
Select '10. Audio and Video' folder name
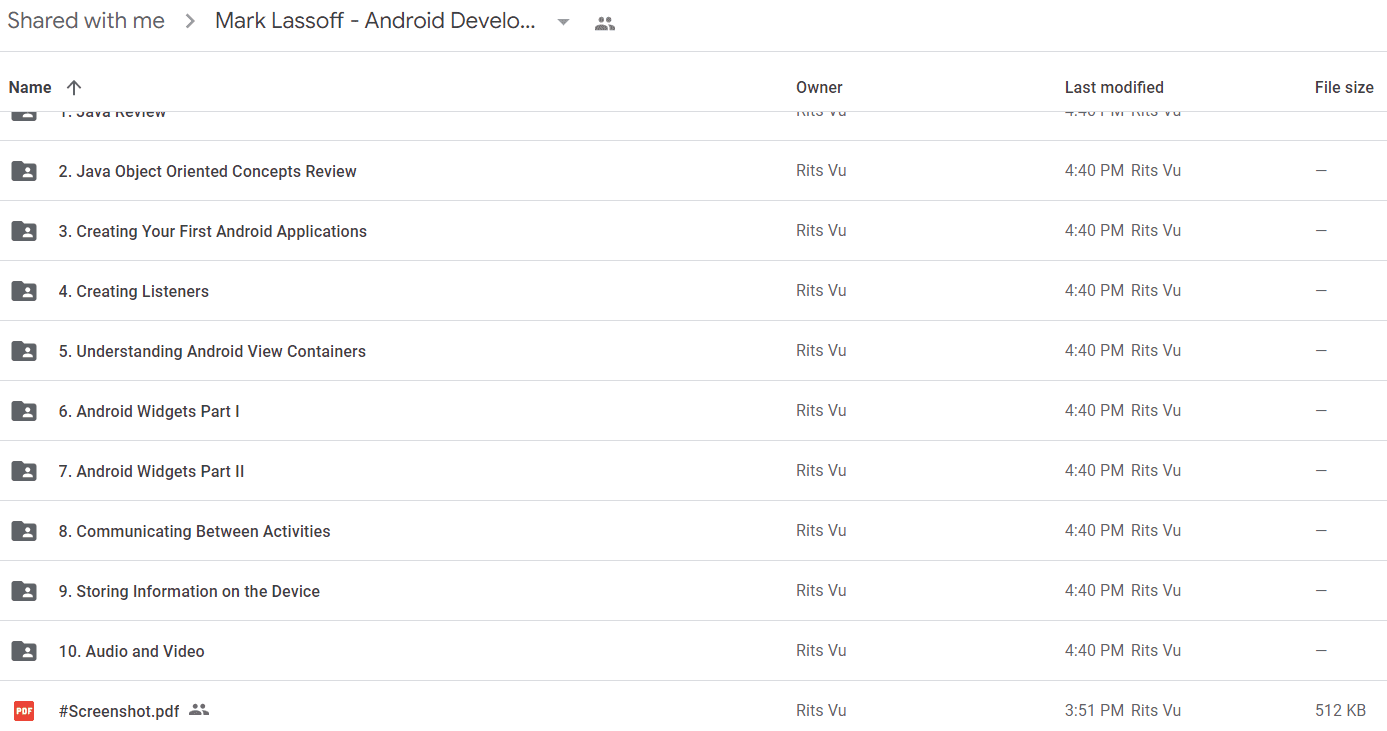pyautogui.click(x=131, y=651)
